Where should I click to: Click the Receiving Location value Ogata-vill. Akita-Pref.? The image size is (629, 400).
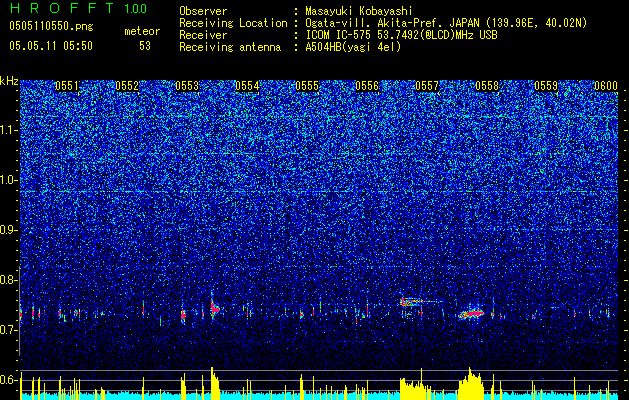375,23
